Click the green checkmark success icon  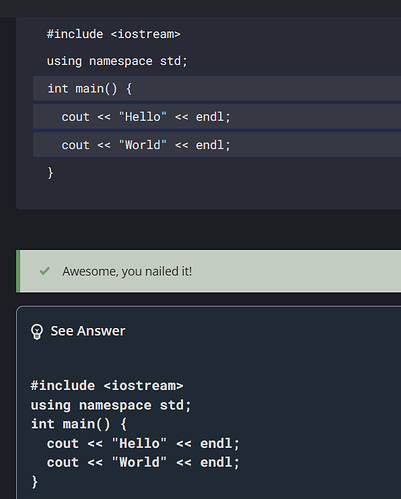tap(45, 271)
